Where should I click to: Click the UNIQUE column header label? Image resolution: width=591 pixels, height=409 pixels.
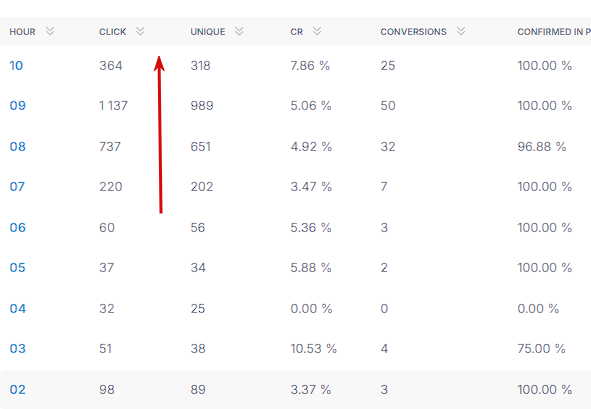[208, 32]
